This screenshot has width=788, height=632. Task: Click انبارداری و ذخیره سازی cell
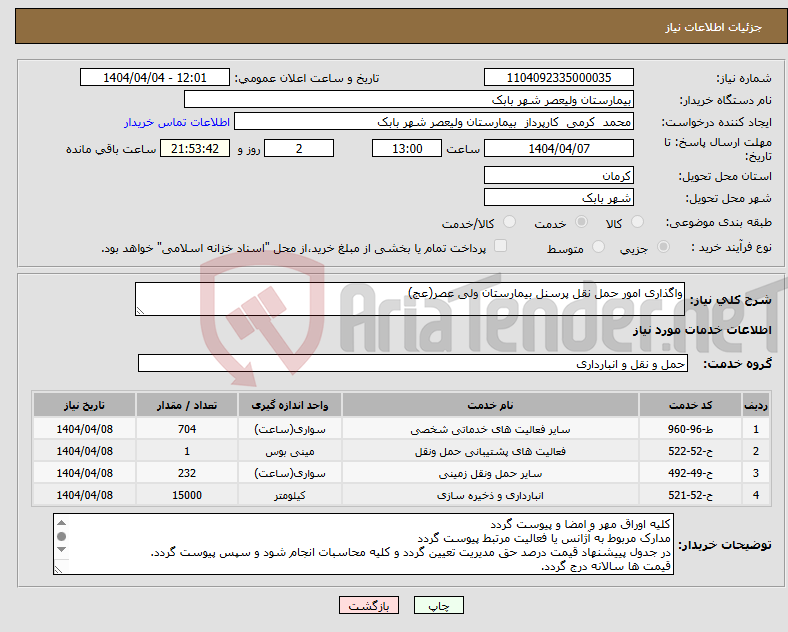coord(490,495)
